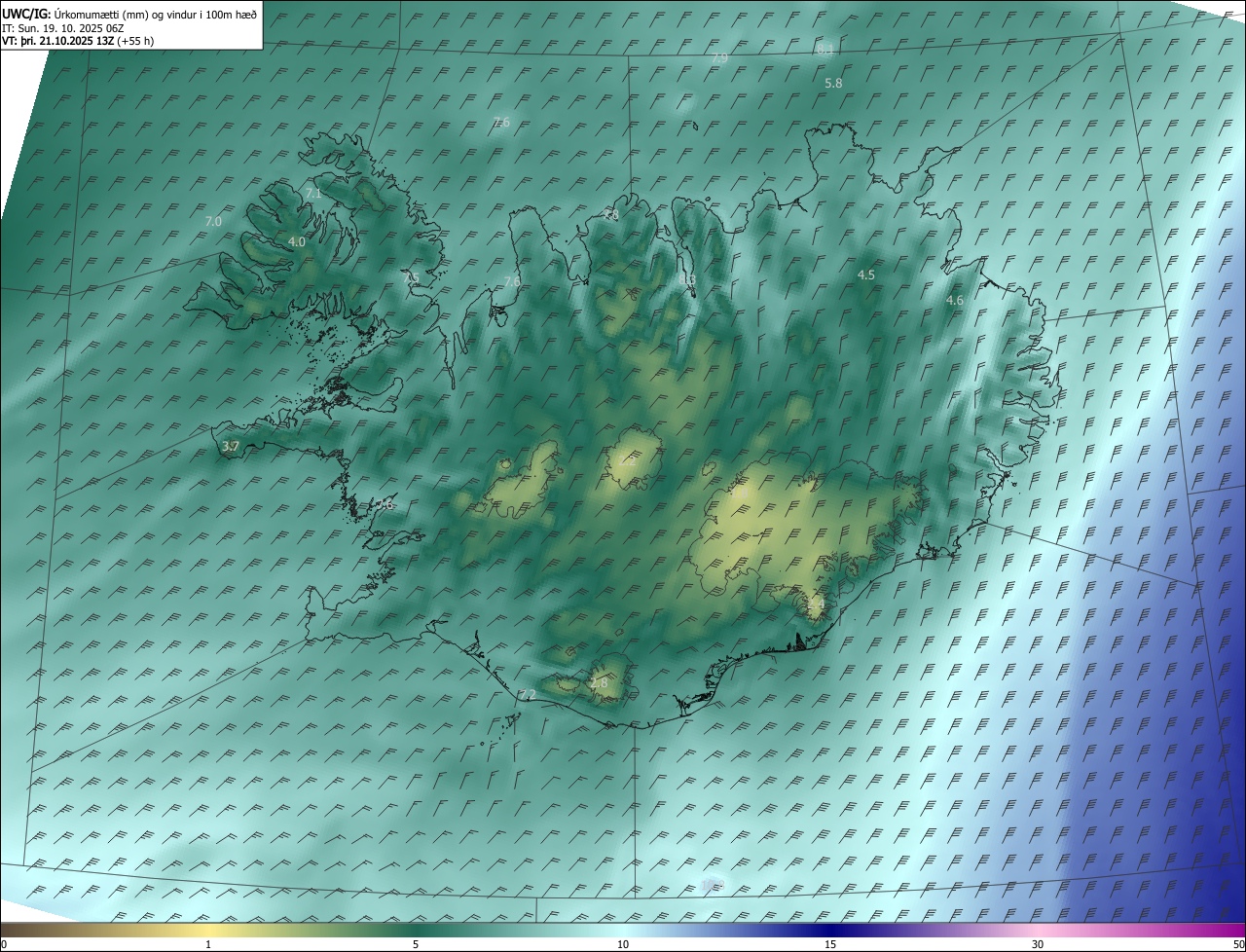Click the 10 tick on the color scale
The image size is (1246, 952).
tap(623, 944)
